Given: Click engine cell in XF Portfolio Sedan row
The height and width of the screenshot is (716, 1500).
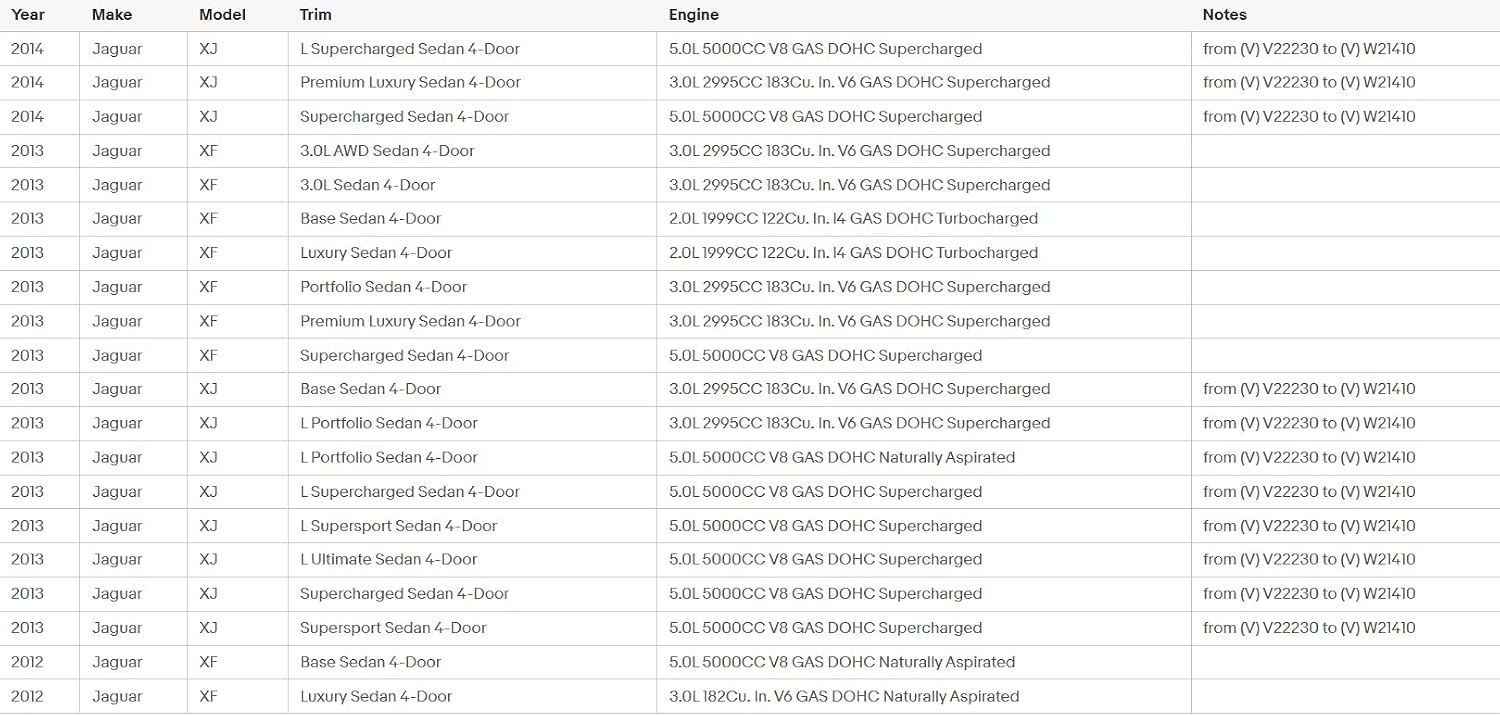Looking at the screenshot, I should pyautogui.click(x=860, y=287).
